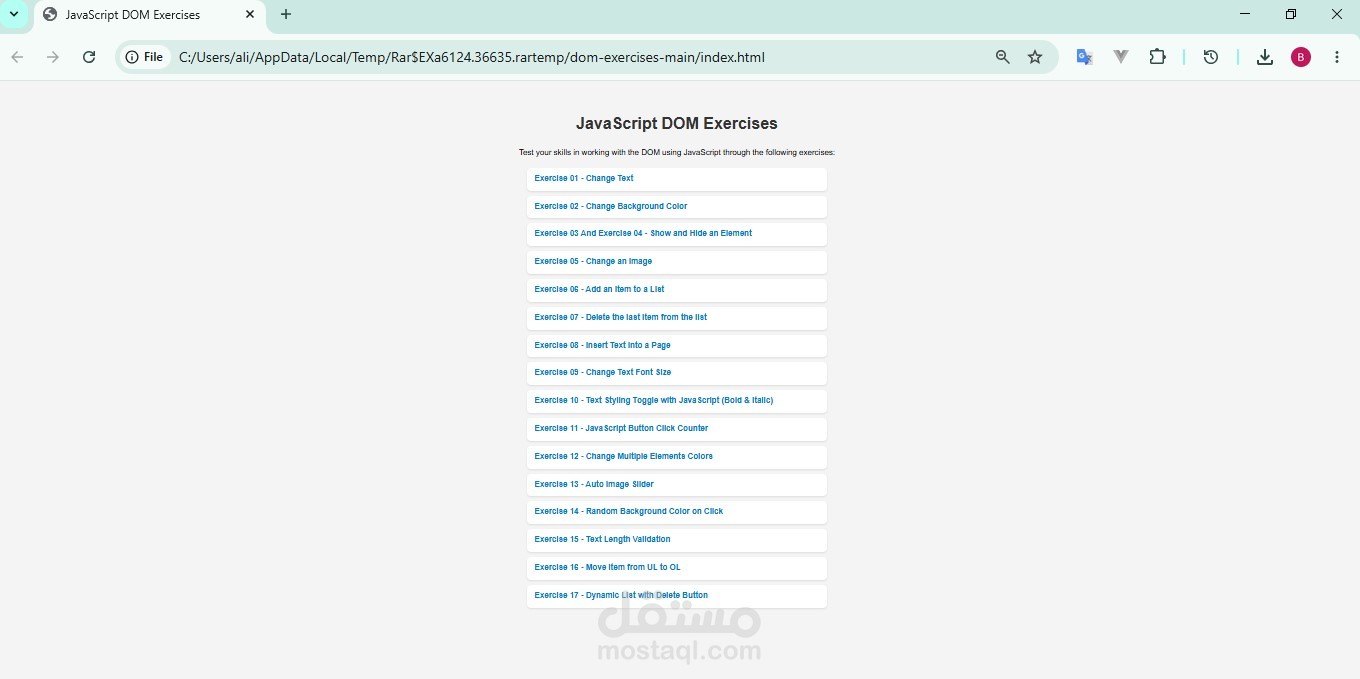This screenshot has height=679, width=1360.
Task: Open a new browser tab
Action: point(286,15)
